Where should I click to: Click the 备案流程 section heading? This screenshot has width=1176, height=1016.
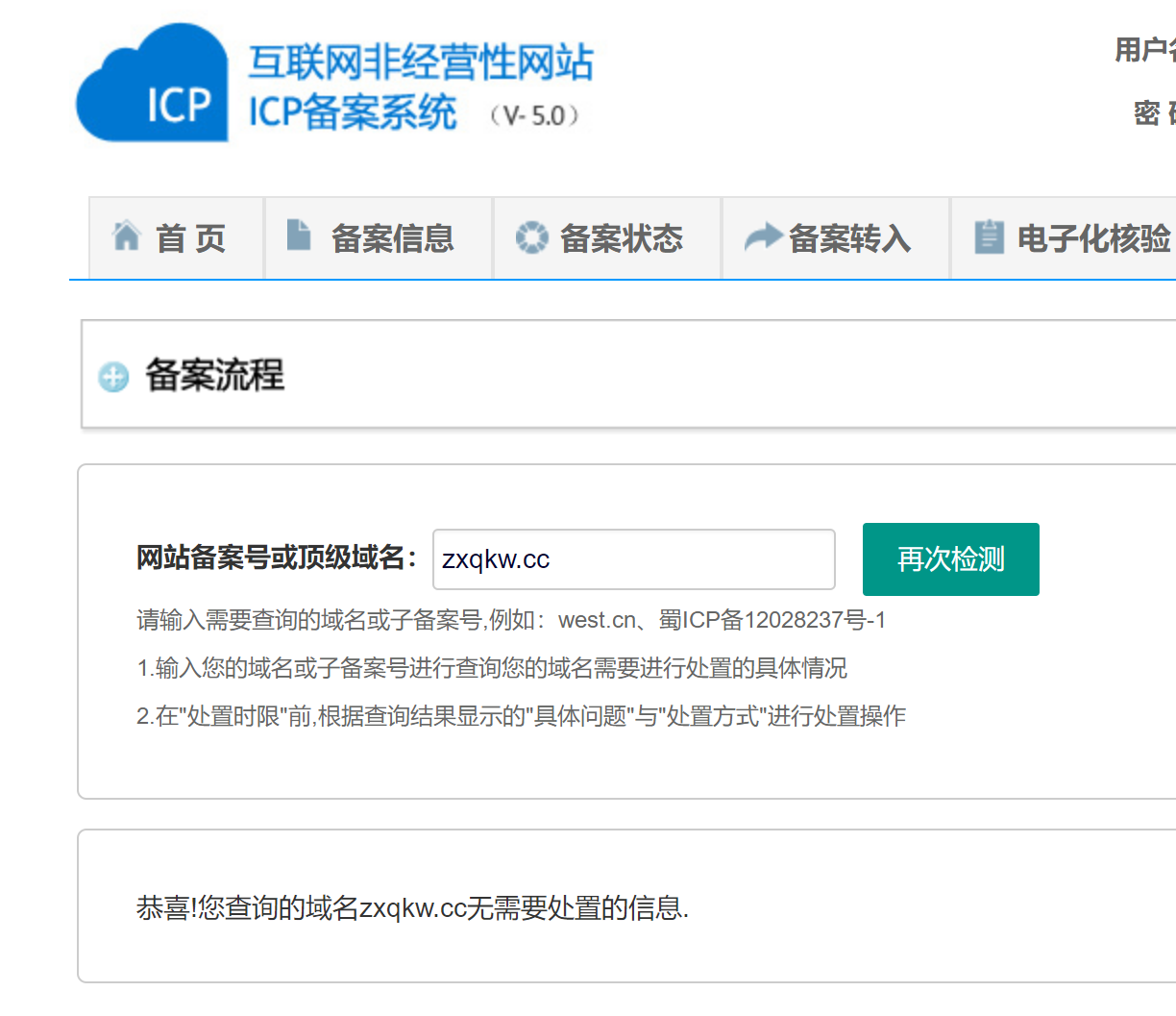214,375
